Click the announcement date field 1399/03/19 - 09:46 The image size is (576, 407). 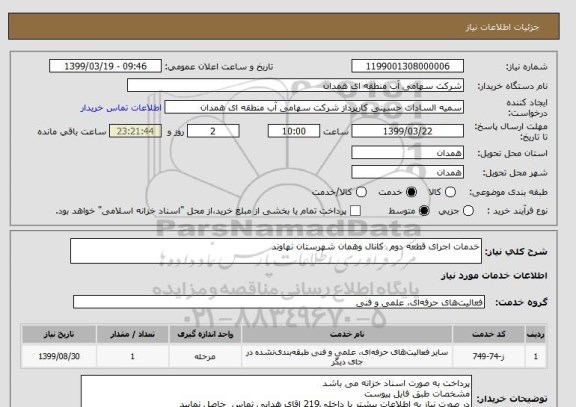click(x=105, y=66)
